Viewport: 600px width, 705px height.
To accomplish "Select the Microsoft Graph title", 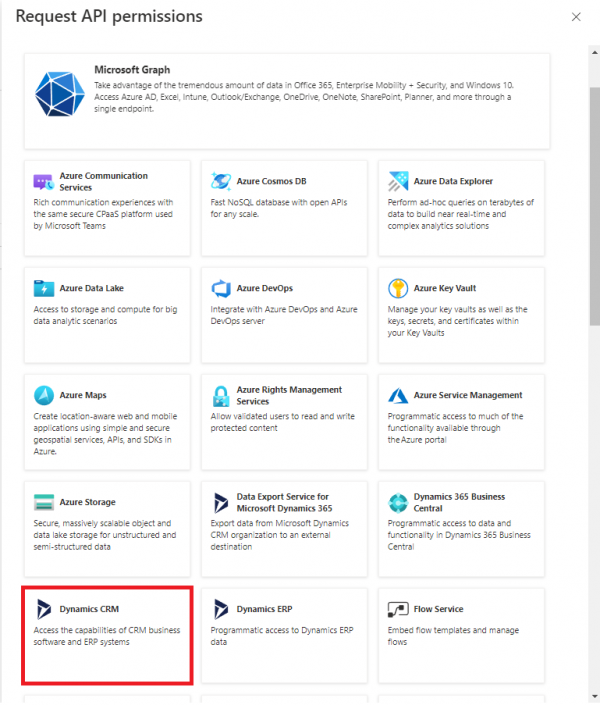I will [132, 70].
